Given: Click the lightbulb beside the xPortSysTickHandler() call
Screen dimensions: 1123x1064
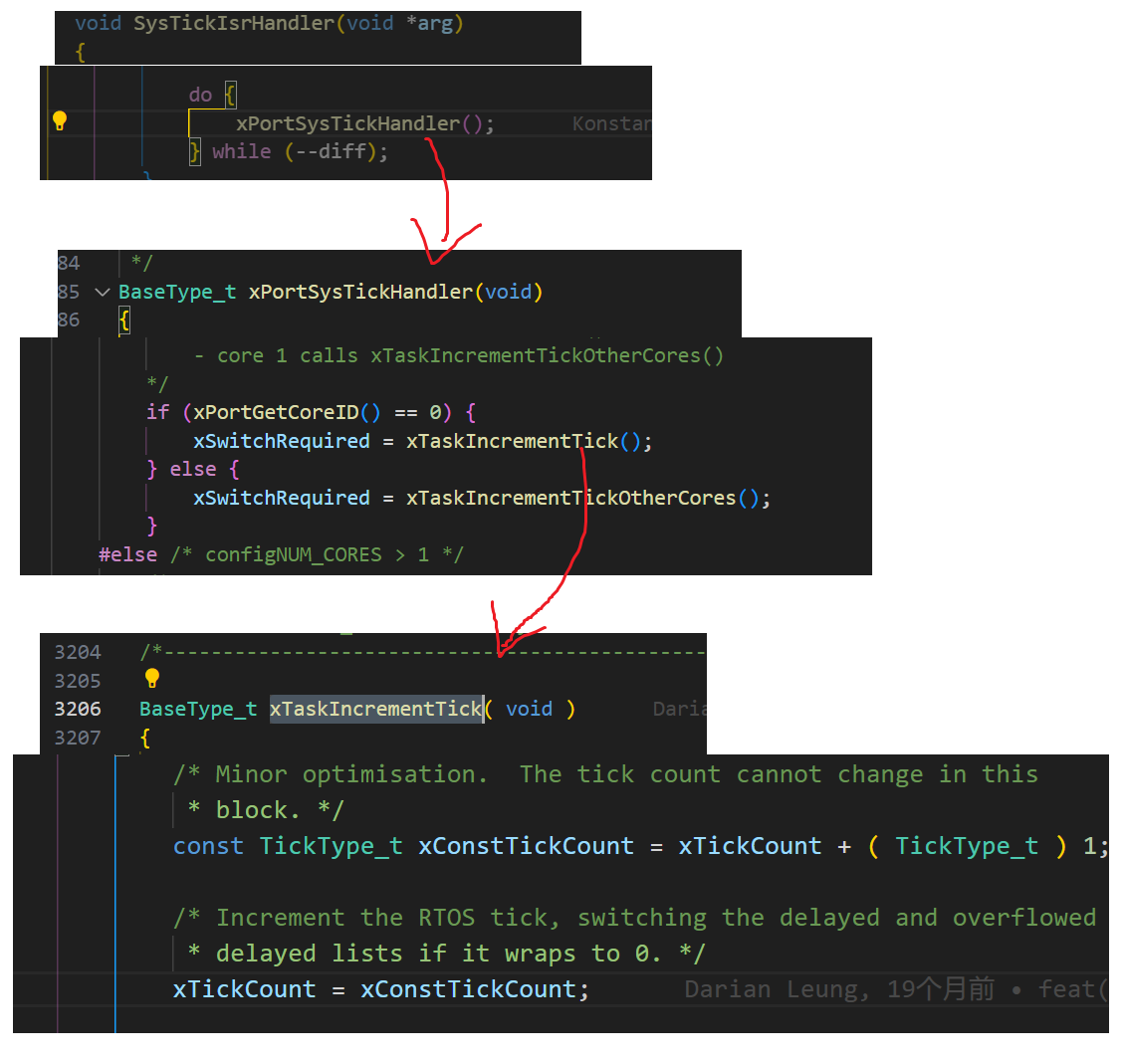Looking at the screenshot, I should (60, 121).
